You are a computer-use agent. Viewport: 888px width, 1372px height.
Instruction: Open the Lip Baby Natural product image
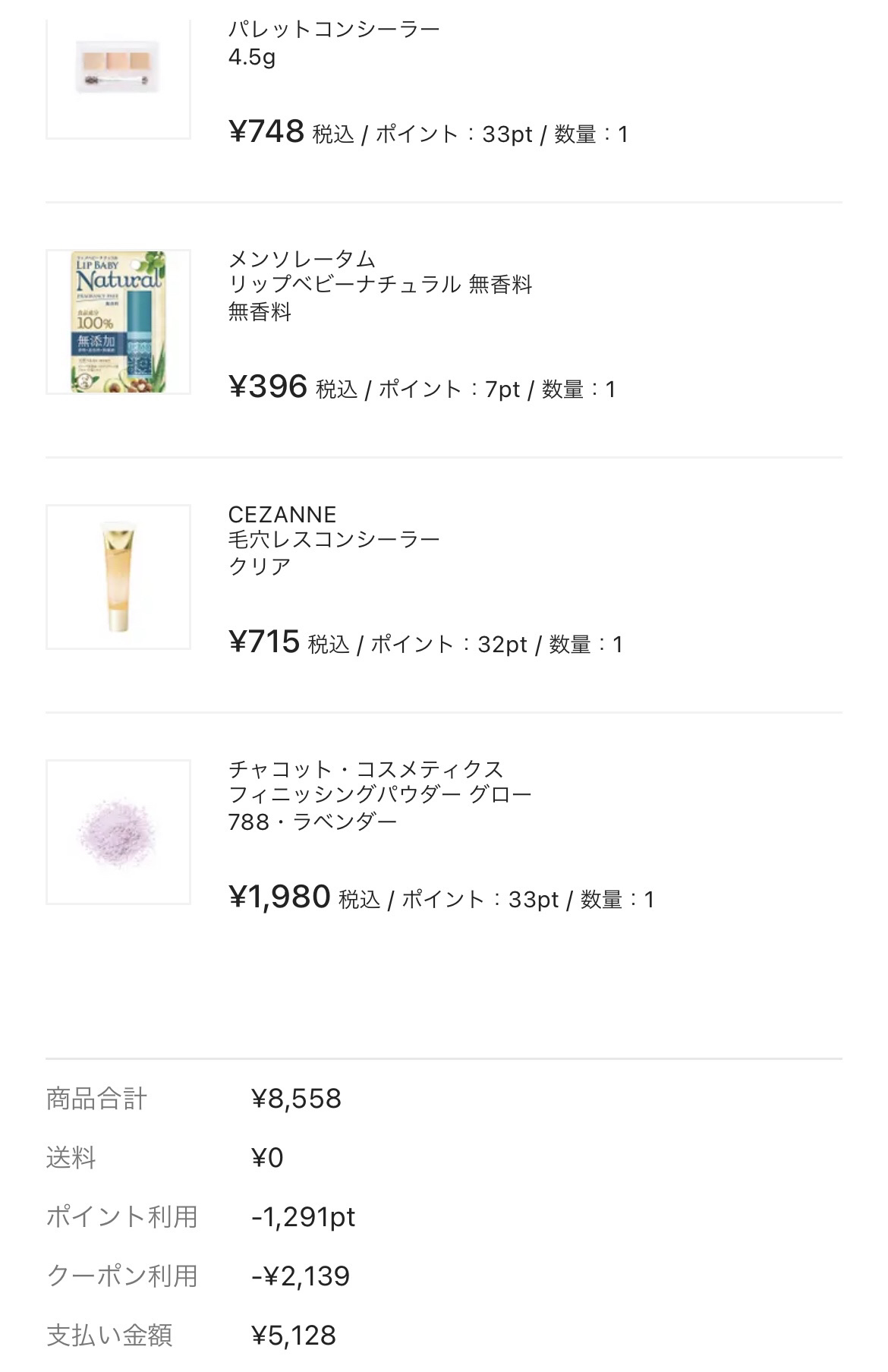118,322
